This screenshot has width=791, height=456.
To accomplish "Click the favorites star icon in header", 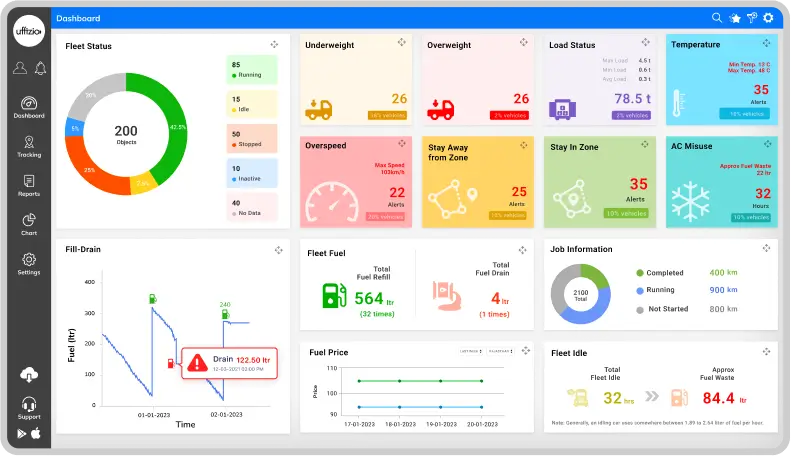I will click(734, 18).
